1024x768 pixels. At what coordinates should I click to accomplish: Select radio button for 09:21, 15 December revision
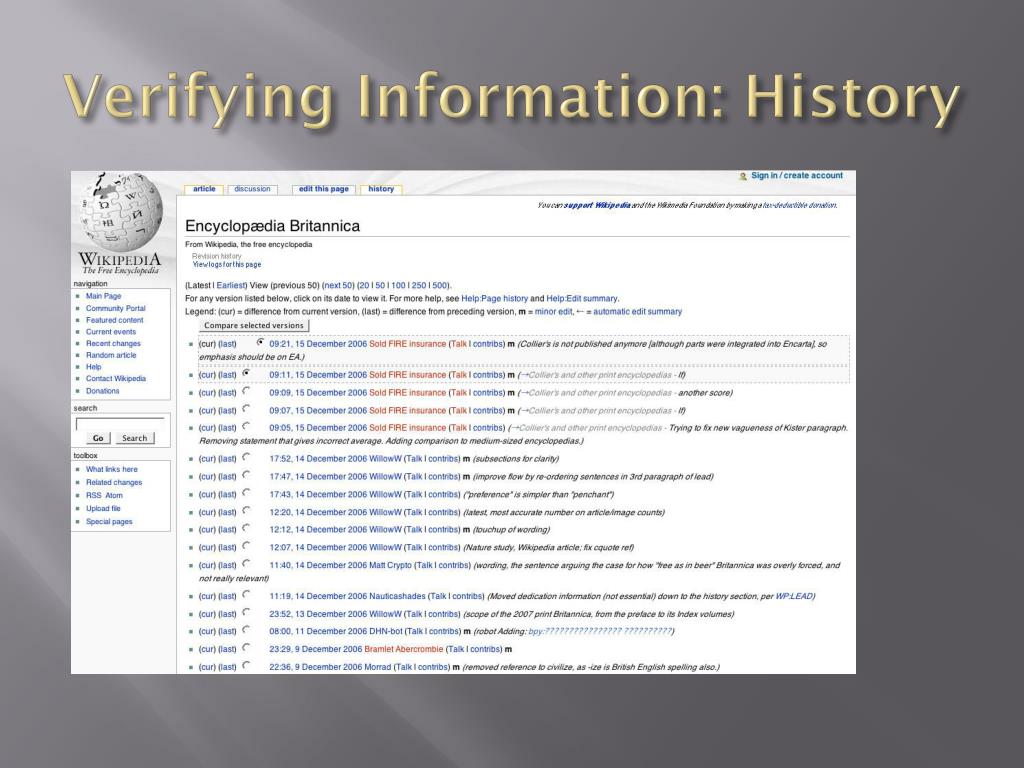(x=261, y=342)
